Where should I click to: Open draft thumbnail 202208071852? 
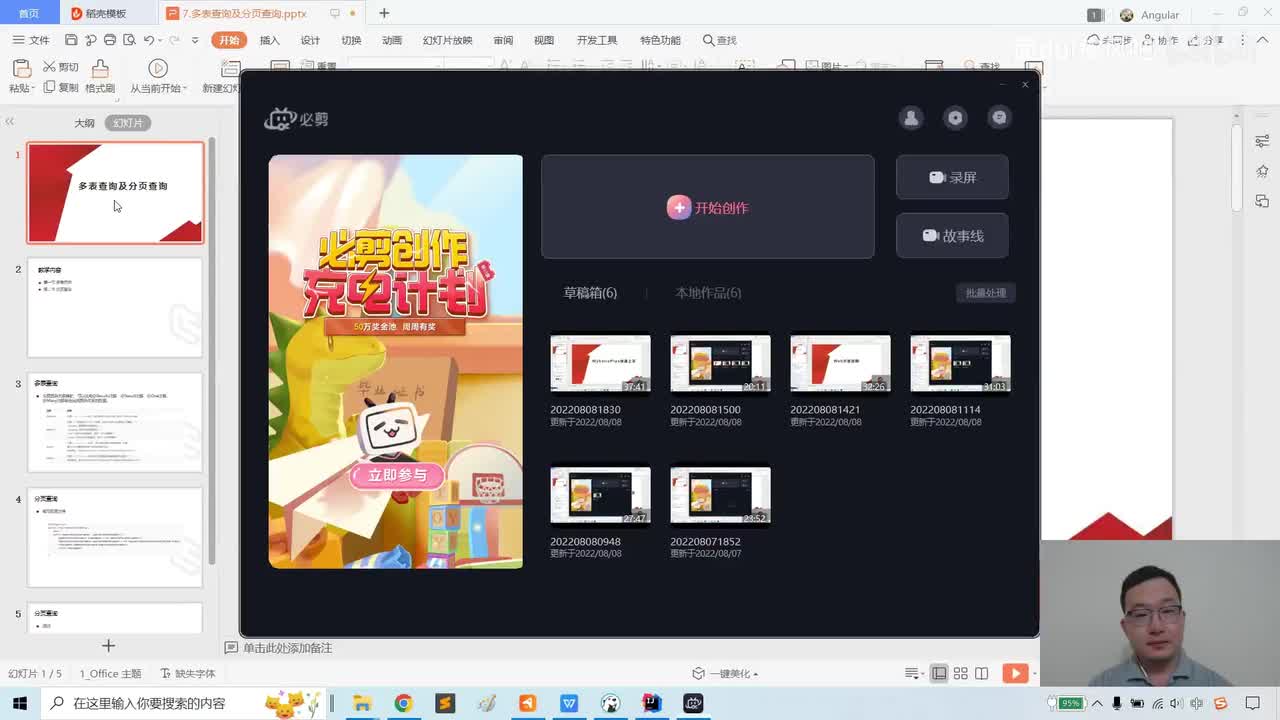(x=720, y=496)
